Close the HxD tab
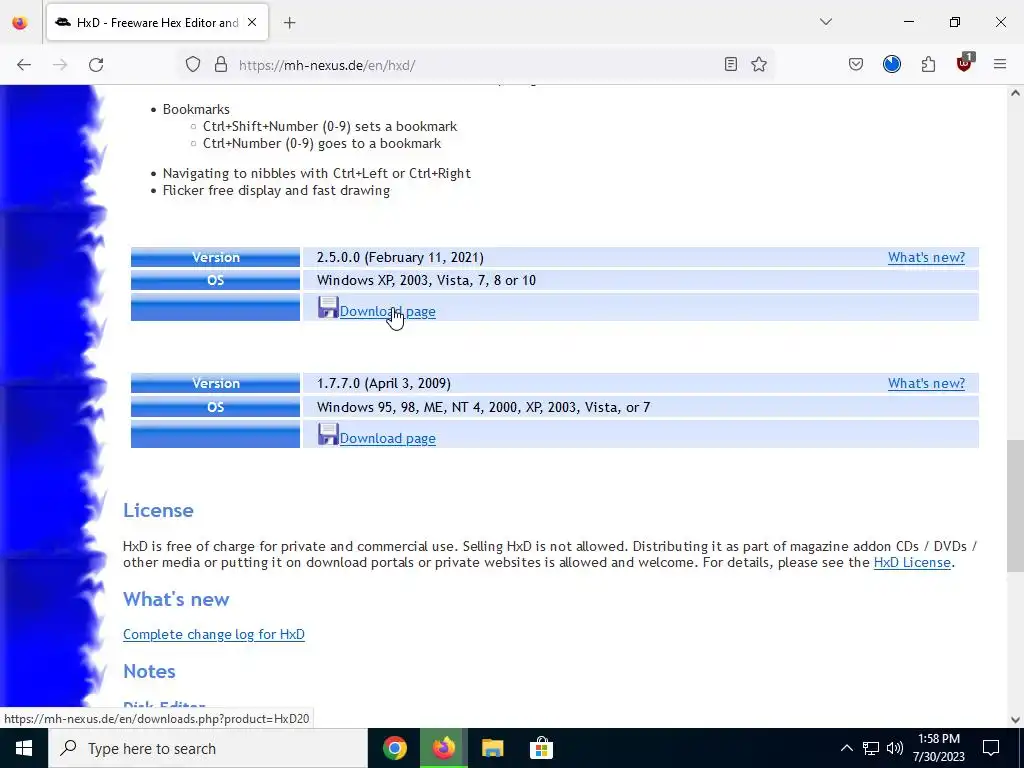The height and width of the screenshot is (768, 1024). (x=252, y=22)
